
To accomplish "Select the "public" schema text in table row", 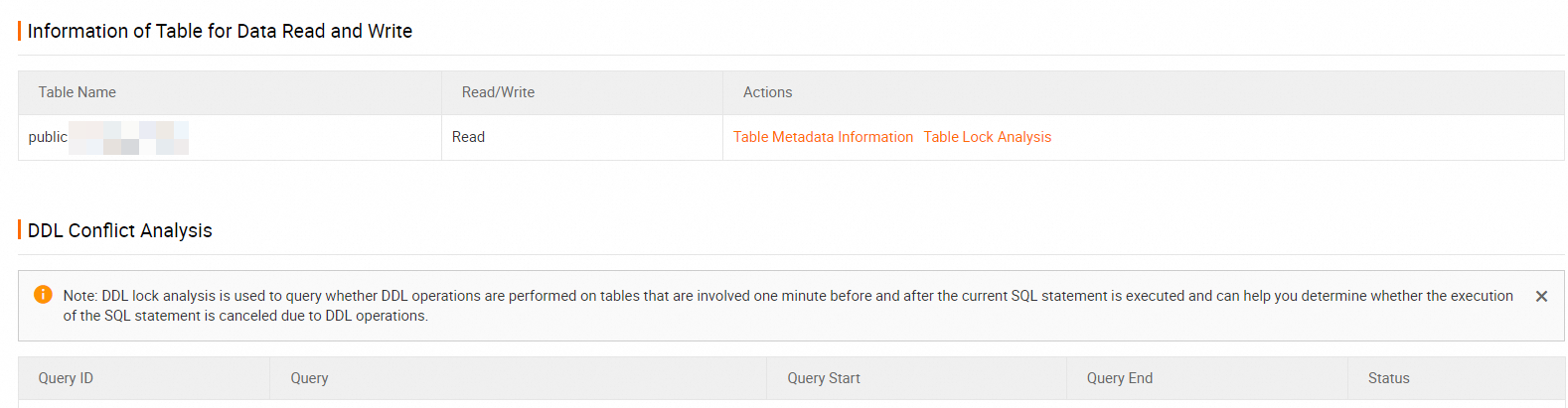I will tap(48, 137).
